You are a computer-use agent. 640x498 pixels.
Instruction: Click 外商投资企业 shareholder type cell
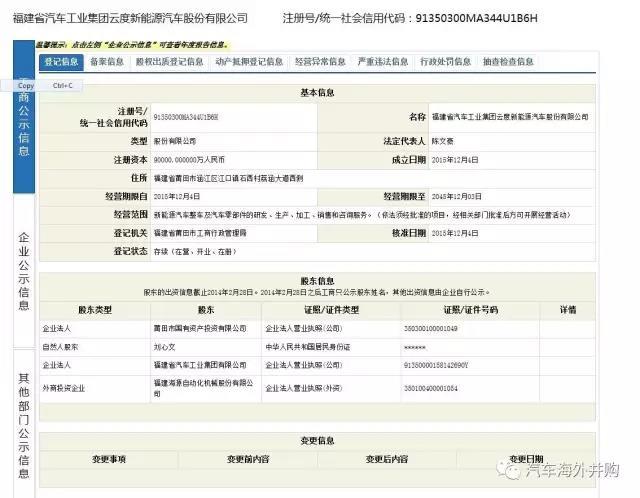pos(64,388)
